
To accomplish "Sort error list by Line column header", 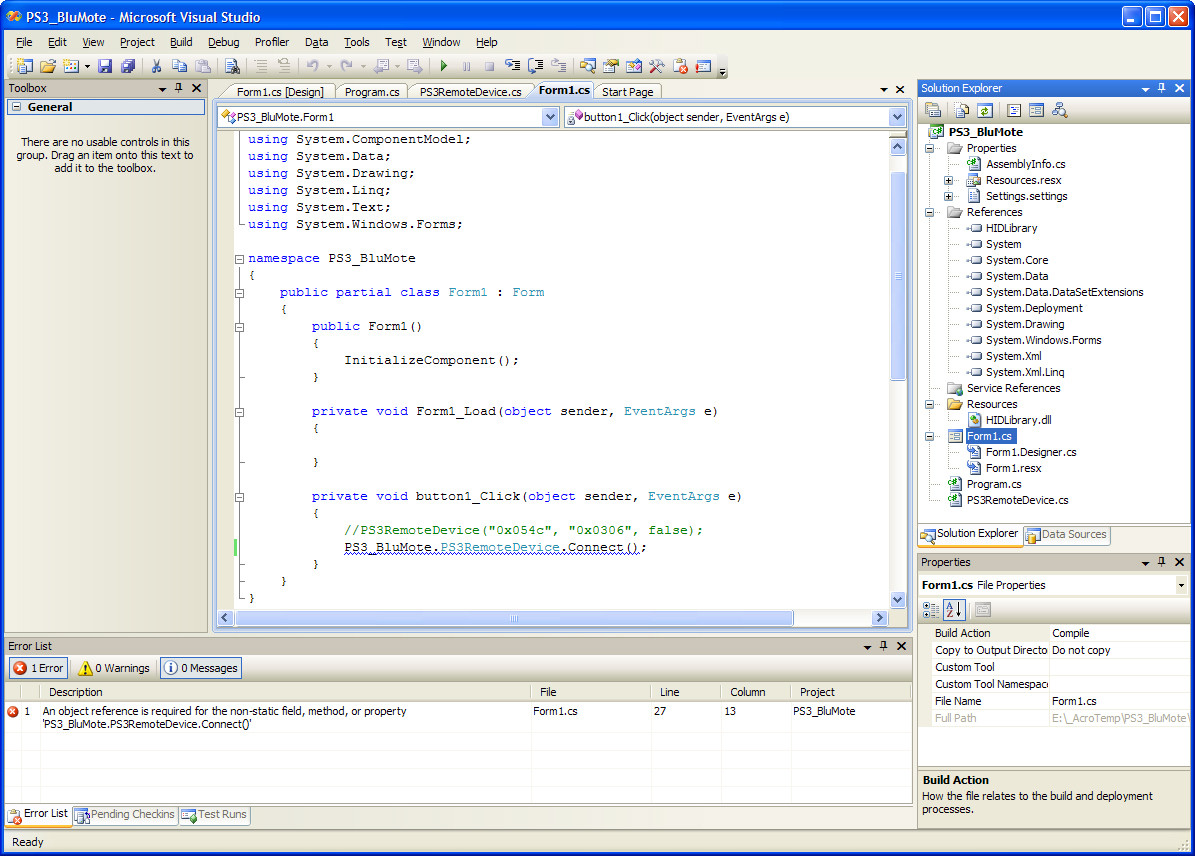I will point(686,692).
